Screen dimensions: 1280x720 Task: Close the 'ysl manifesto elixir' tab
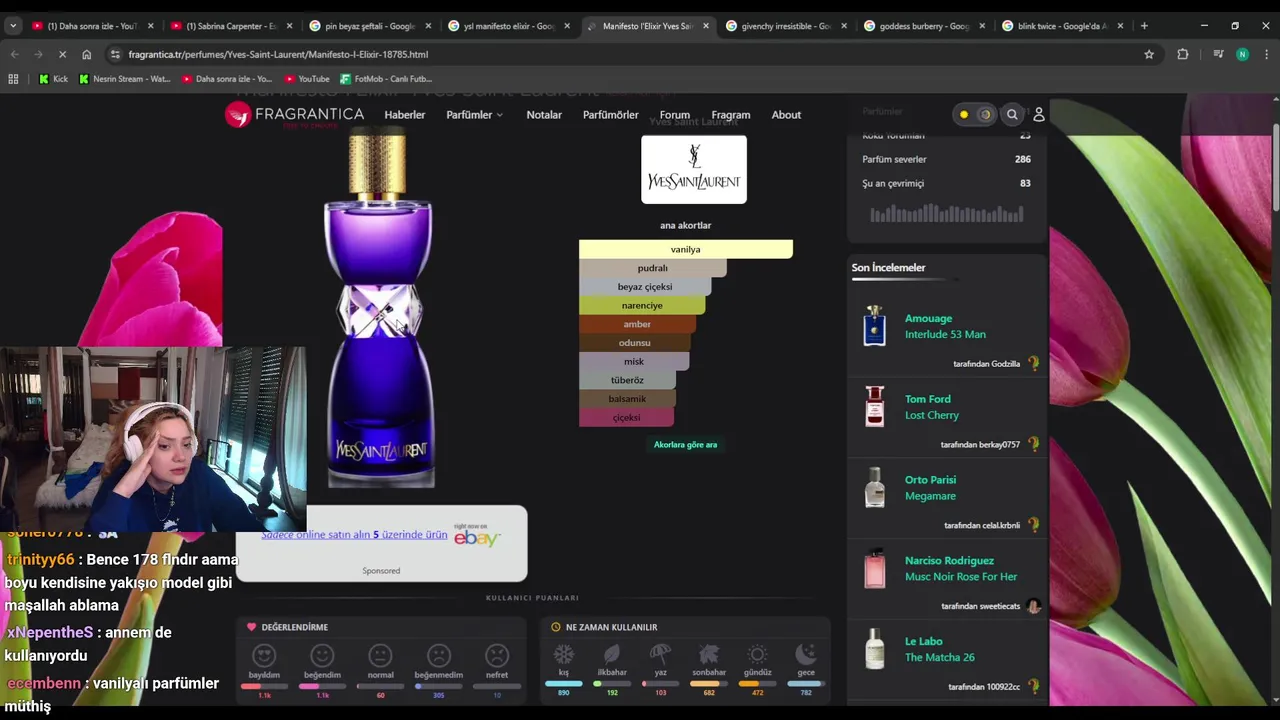pyautogui.click(x=567, y=26)
